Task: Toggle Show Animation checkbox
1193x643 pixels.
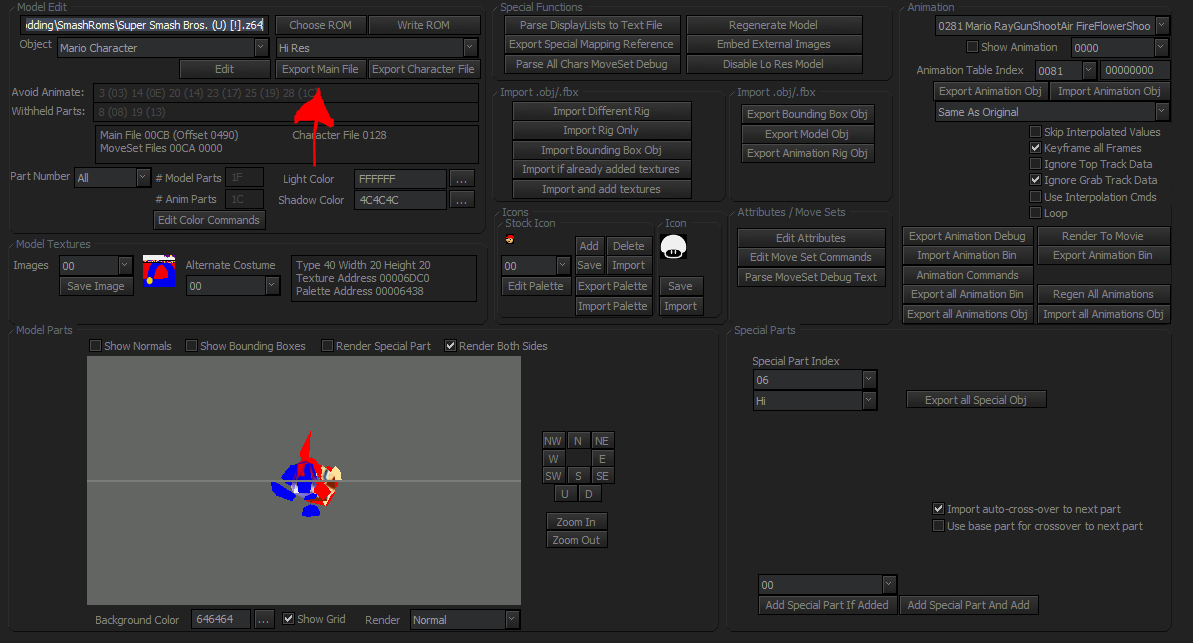Action: click(972, 47)
